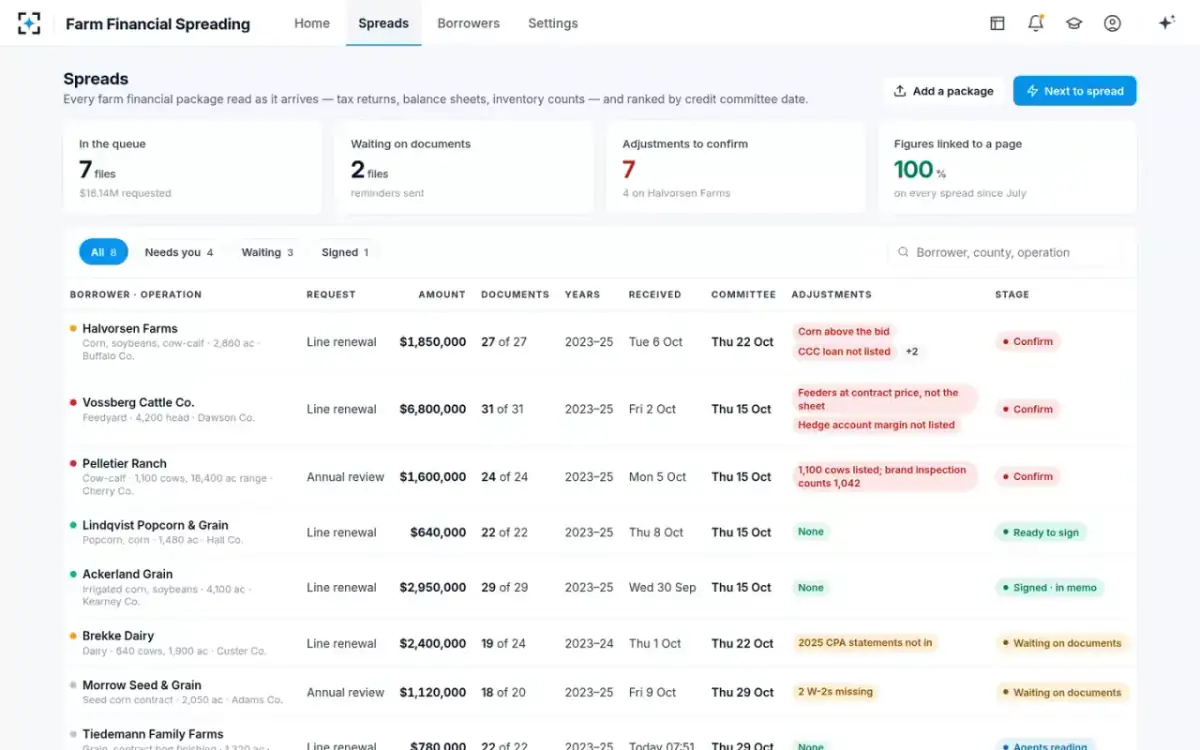The height and width of the screenshot is (750, 1200).
Task: Open the 1,100 cows listed adjustment
Action: pos(884,477)
